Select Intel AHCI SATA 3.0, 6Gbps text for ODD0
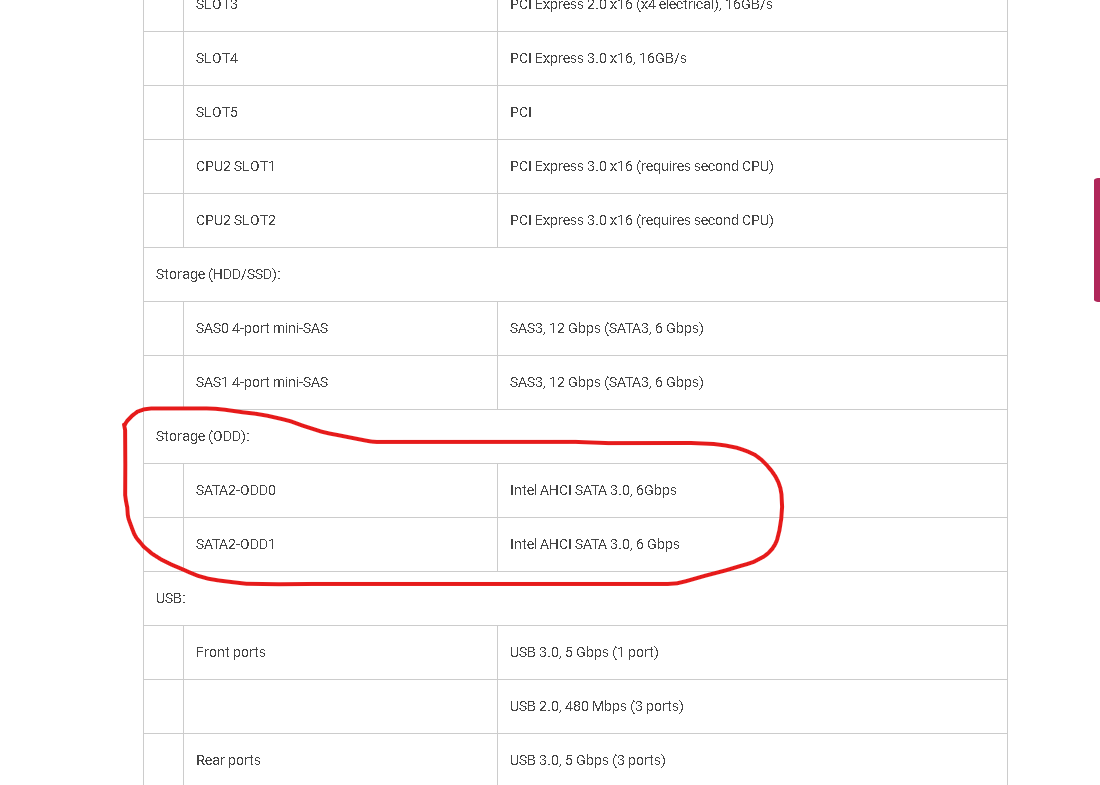Viewport: 1100px width, 785px height. point(593,490)
